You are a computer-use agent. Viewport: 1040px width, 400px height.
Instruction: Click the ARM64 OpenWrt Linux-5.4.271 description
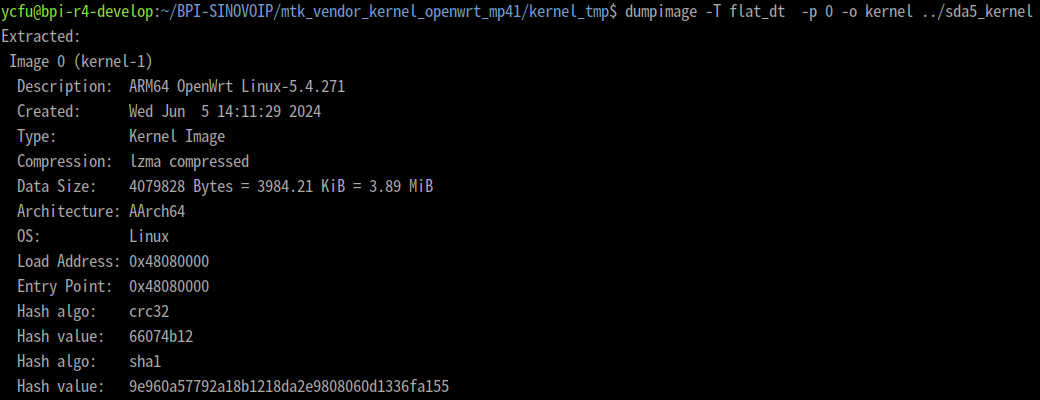[237, 87]
